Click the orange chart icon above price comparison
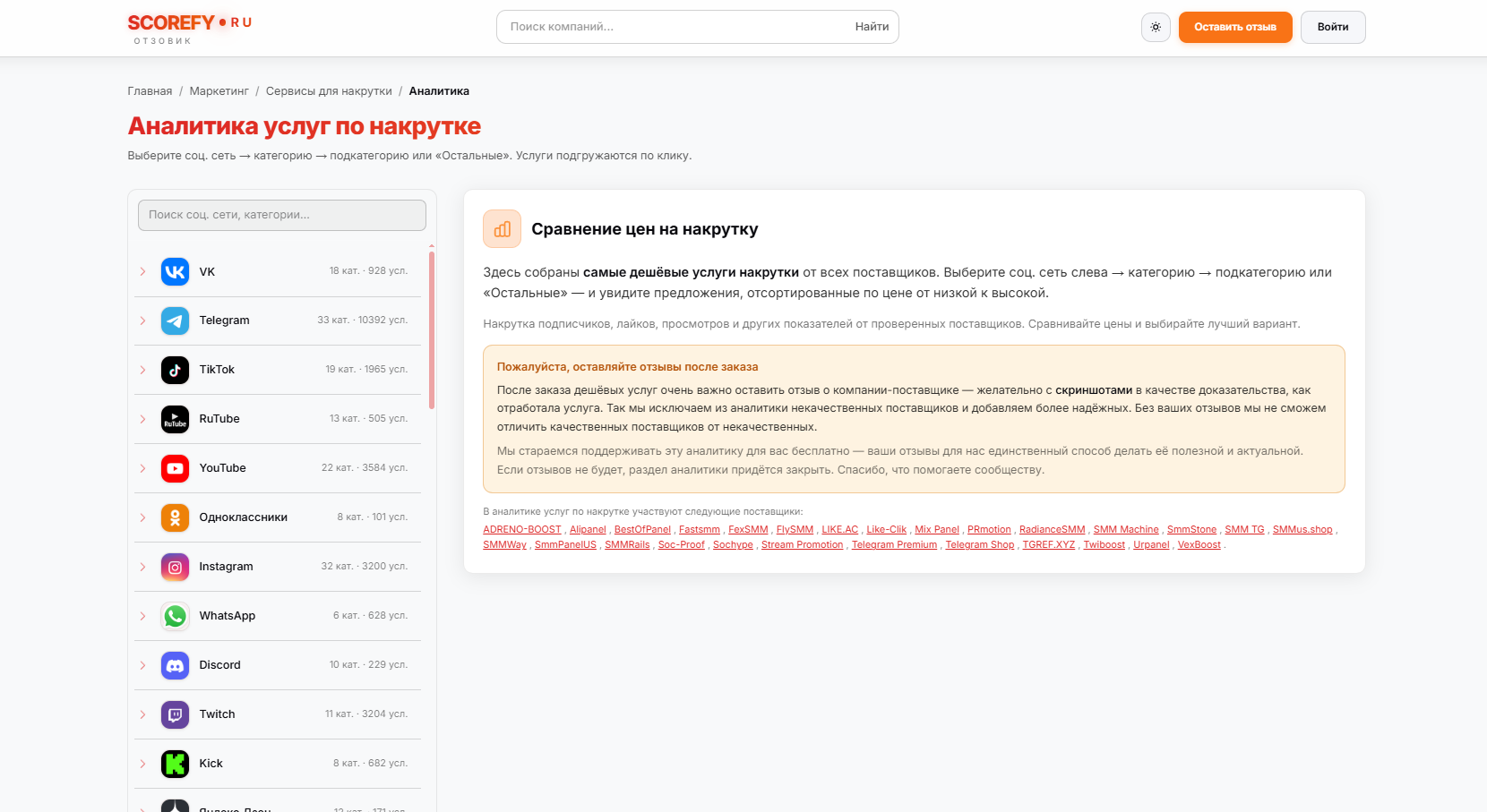This screenshot has width=1487, height=812. click(502, 229)
